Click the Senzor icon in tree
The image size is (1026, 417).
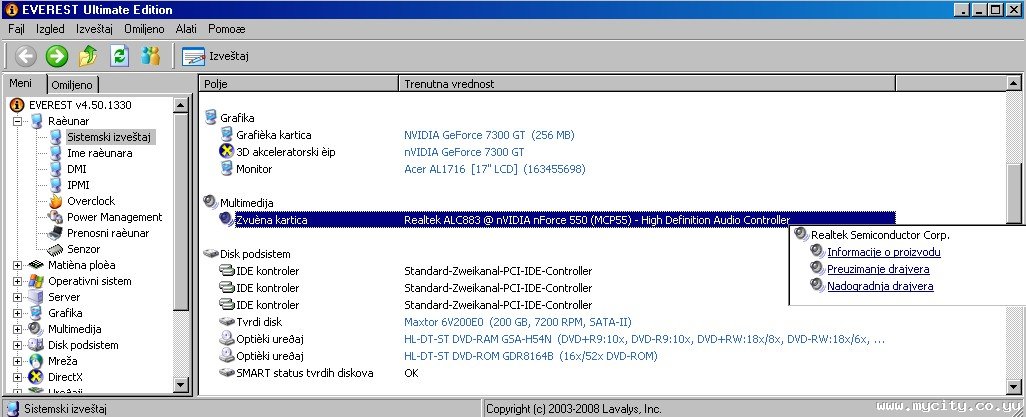pyautogui.click(x=56, y=249)
